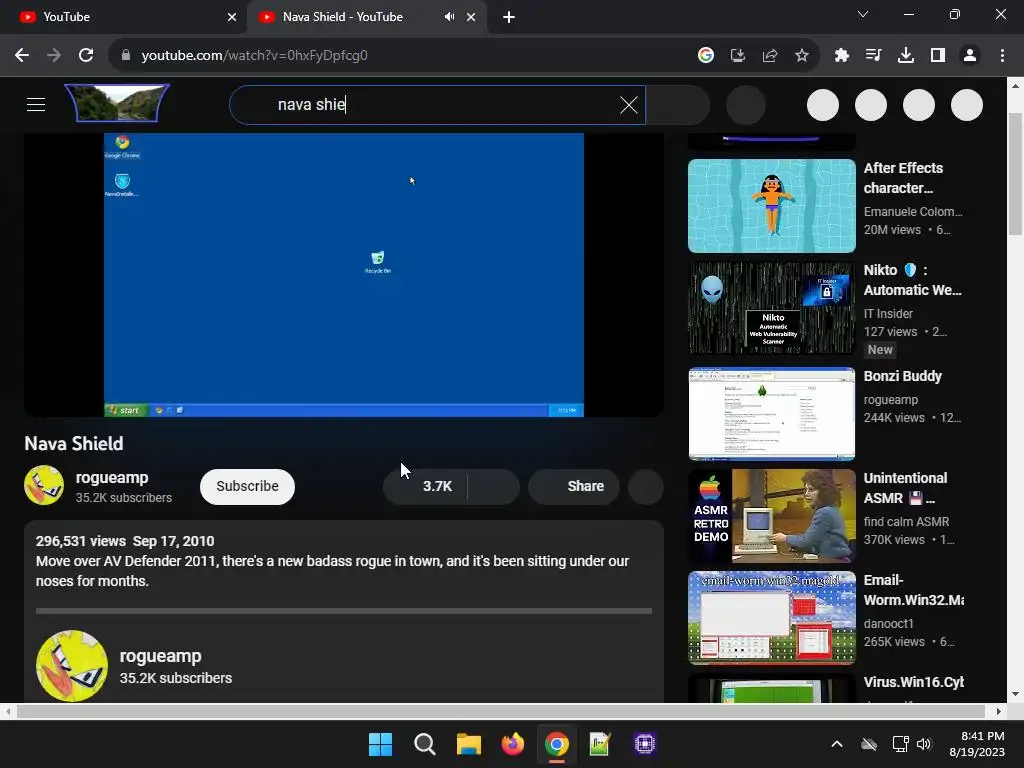Open rogueamp channel avatar beside Subscribe
This screenshot has height=768, width=1024.
pyautogui.click(x=44, y=485)
